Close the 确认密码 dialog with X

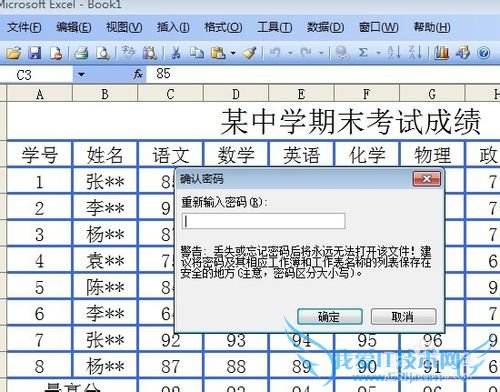[x=427, y=179]
